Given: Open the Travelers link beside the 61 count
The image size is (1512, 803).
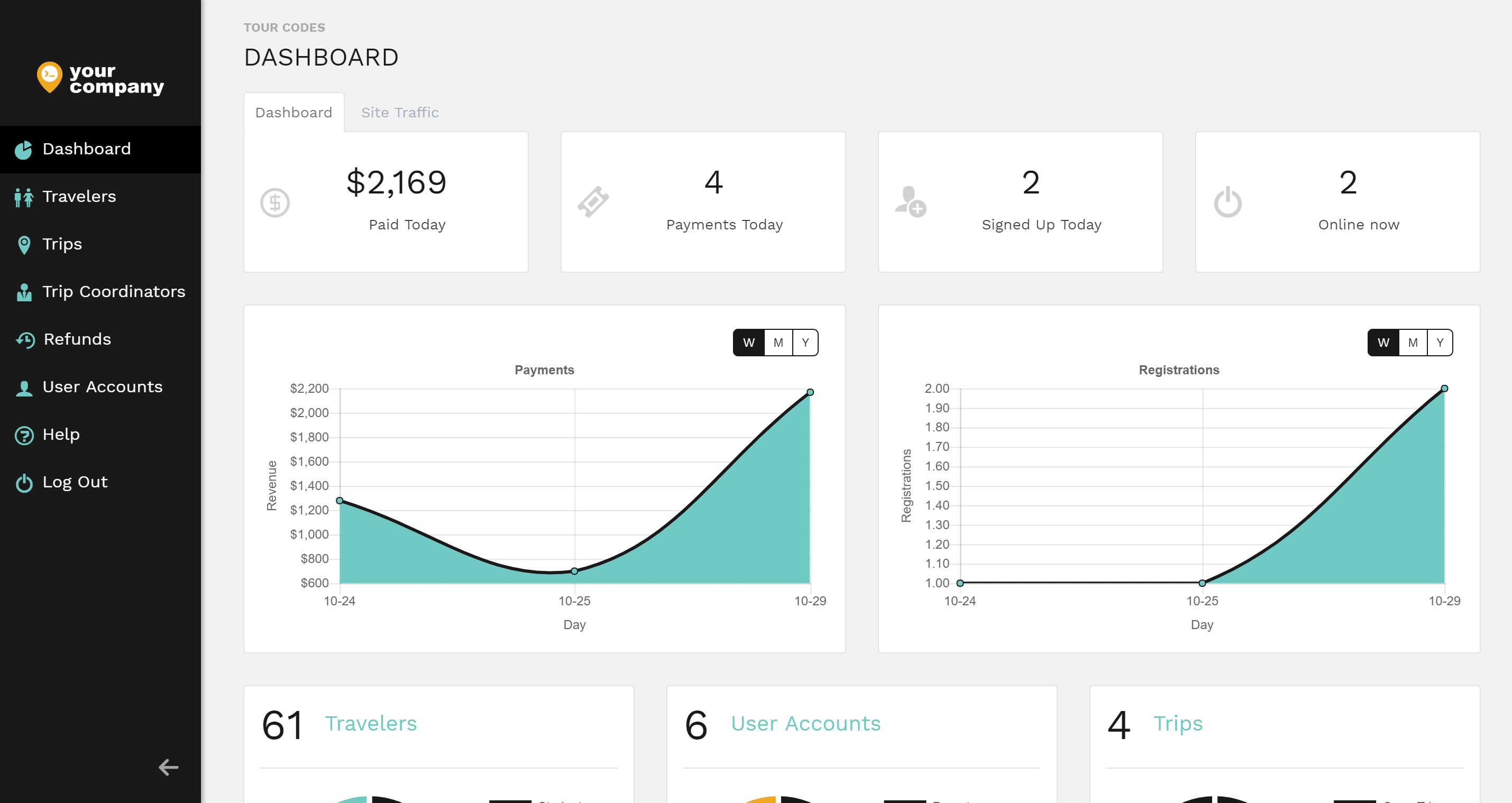Looking at the screenshot, I should point(370,723).
